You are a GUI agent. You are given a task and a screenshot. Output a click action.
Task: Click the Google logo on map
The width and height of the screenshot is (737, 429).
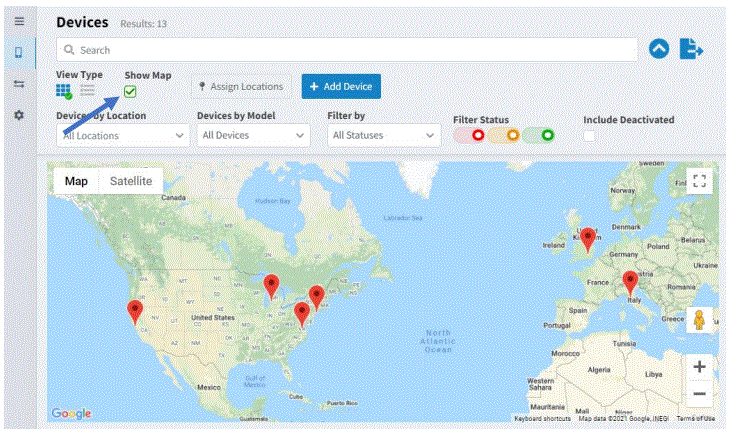point(71,413)
